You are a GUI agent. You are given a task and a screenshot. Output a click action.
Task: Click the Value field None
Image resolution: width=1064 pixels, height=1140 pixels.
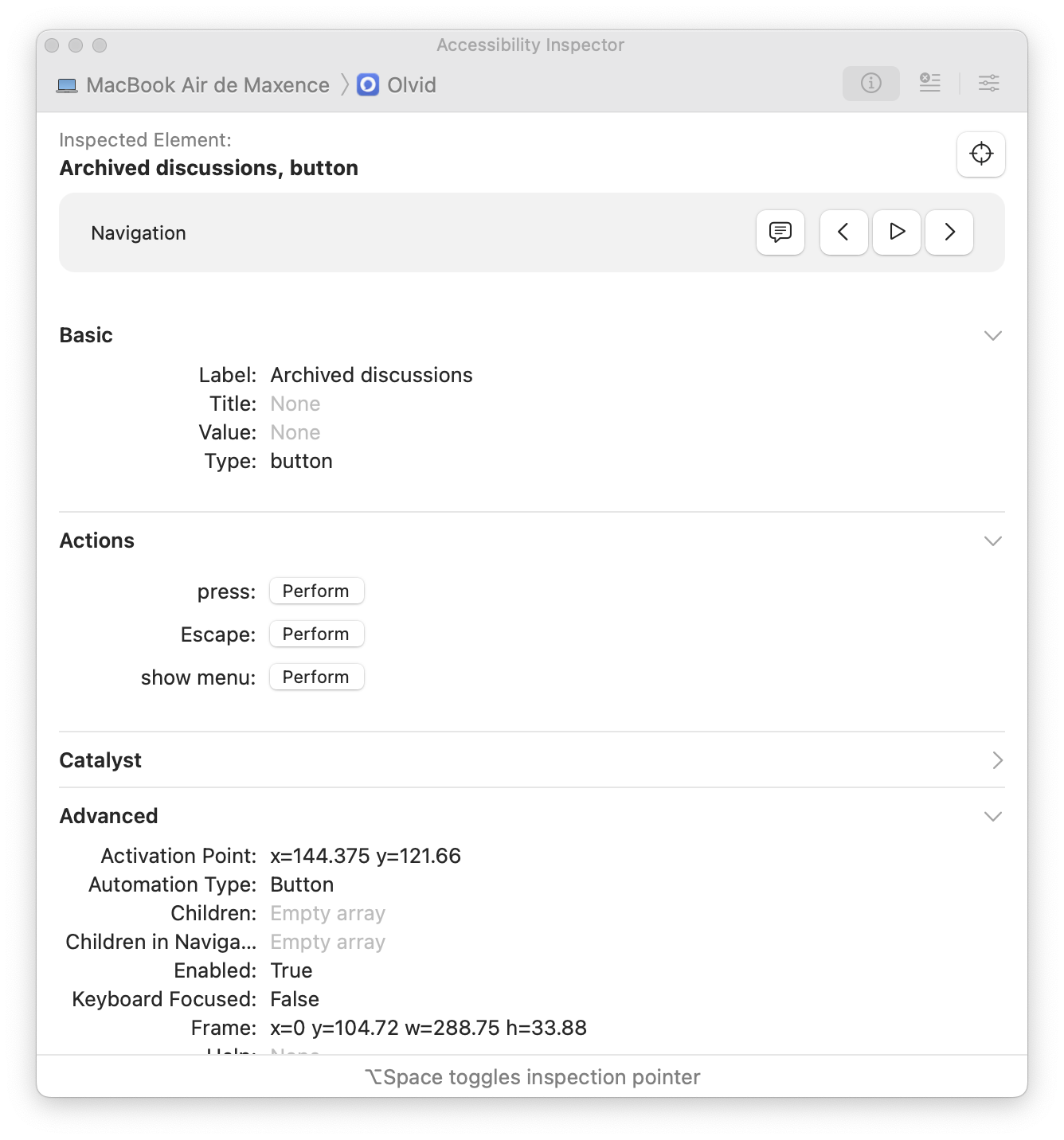[295, 432]
